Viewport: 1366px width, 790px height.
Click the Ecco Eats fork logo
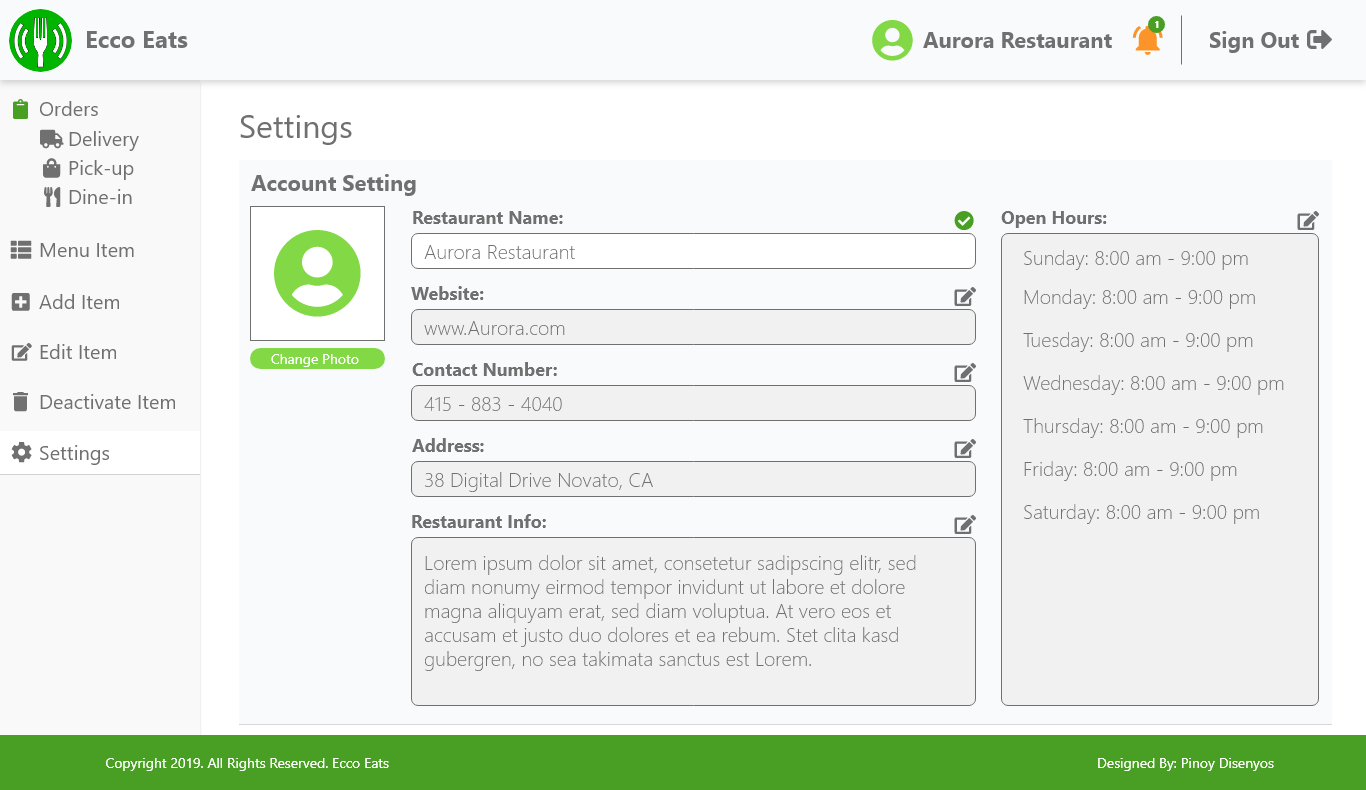(40, 41)
